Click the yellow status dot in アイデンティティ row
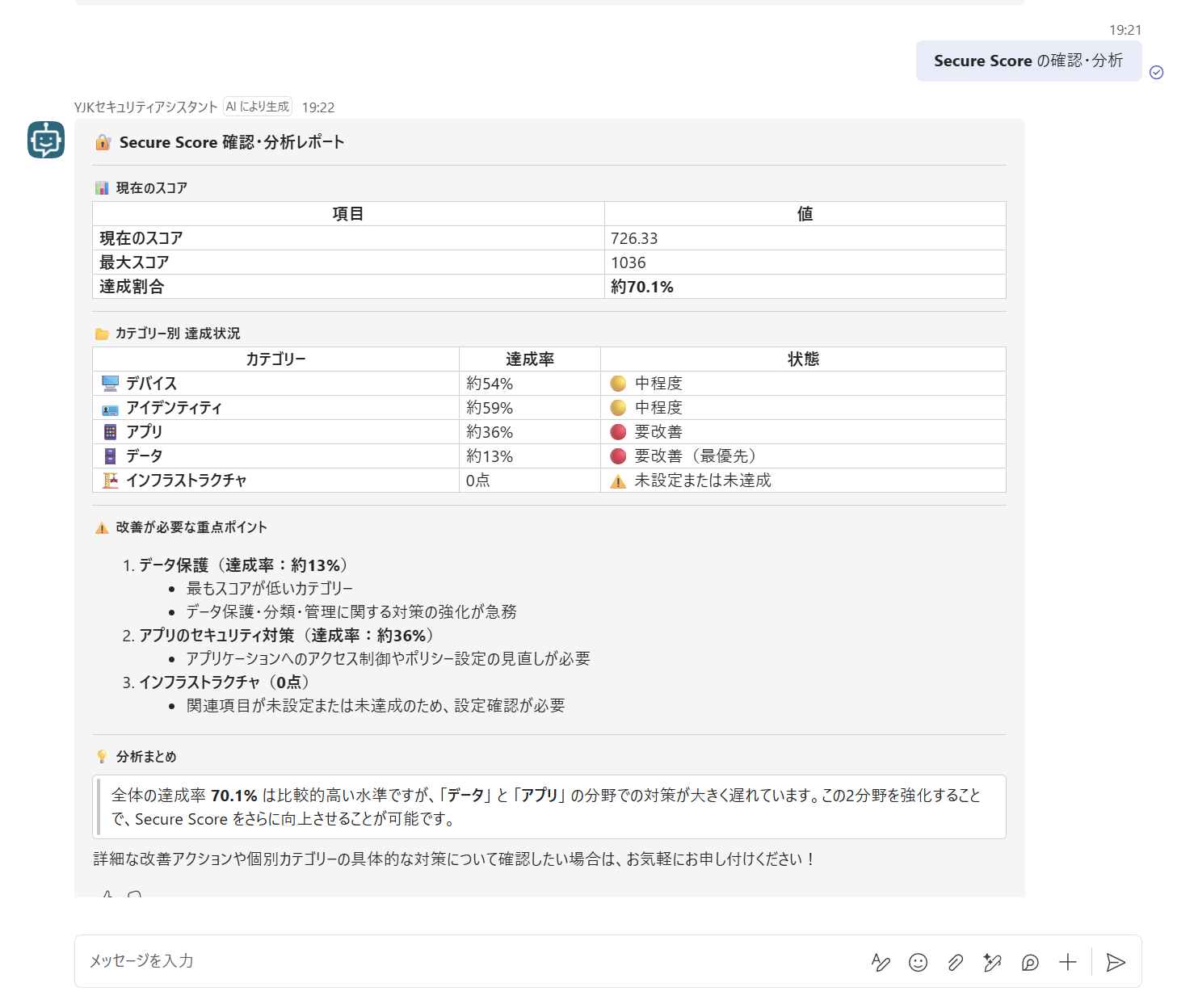The image size is (1194, 1008). point(618,408)
